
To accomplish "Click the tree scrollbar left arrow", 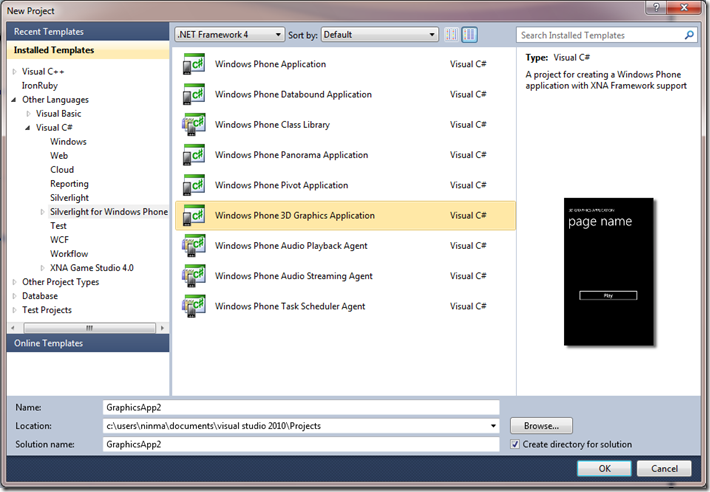I will point(13,328).
